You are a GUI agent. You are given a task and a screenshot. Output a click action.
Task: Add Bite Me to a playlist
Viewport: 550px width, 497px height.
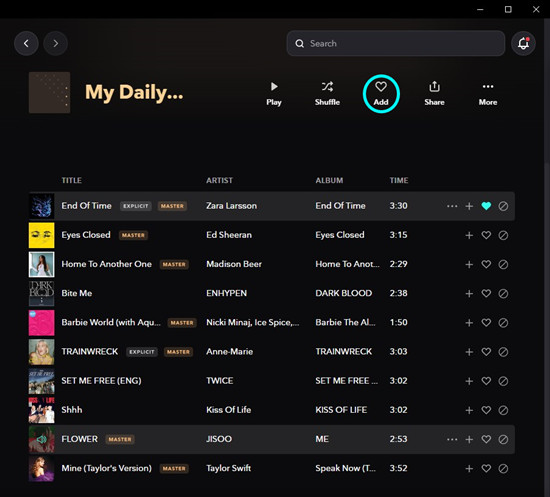(x=469, y=294)
